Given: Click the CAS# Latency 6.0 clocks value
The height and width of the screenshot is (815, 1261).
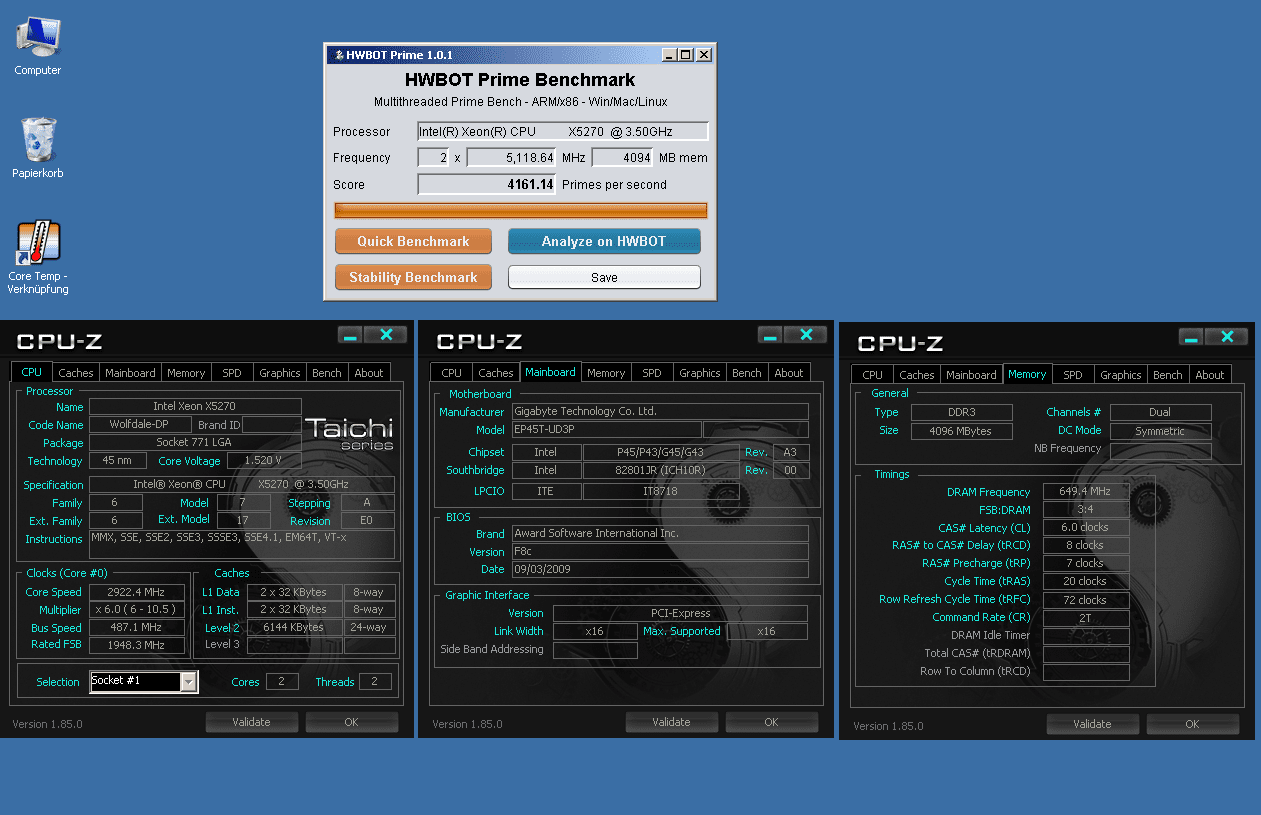Looking at the screenshot, I should tap(1086, 527).
